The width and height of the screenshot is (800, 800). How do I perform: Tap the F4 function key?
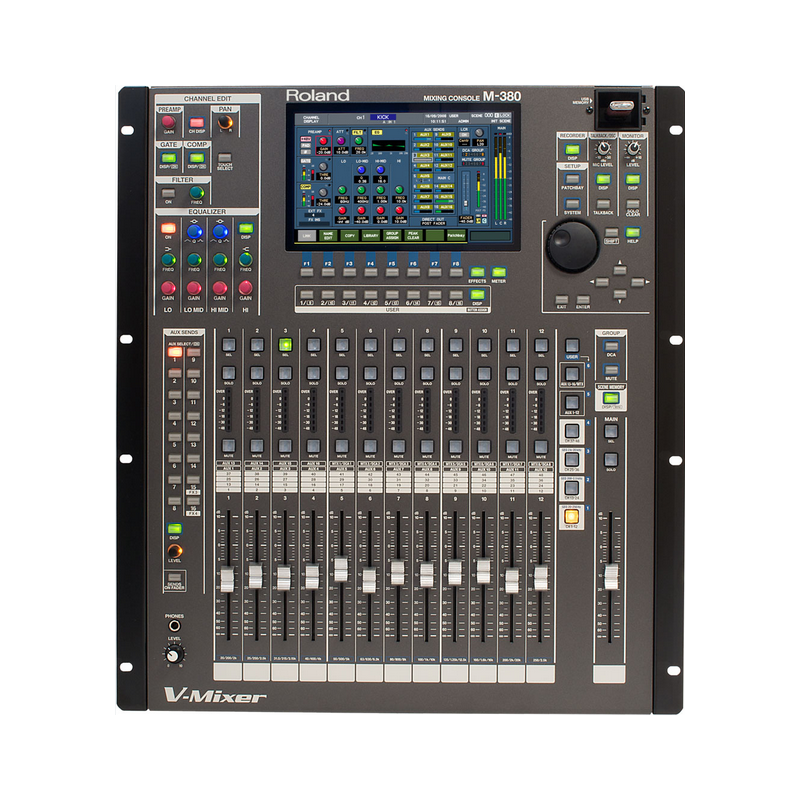pos(370,272)
